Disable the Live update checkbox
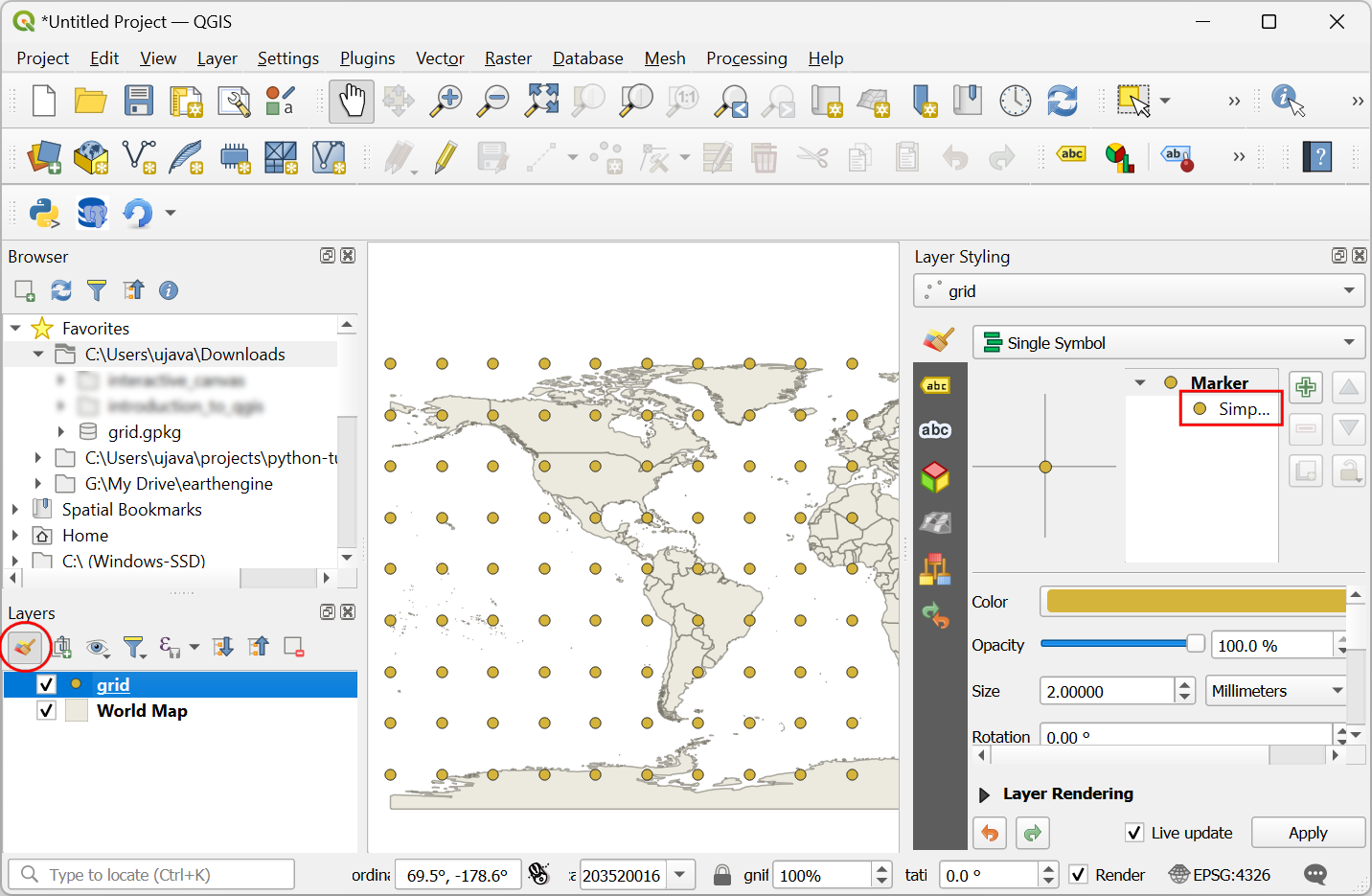The width and height of the screenshot is (1372, 896). click(1134, 833)
